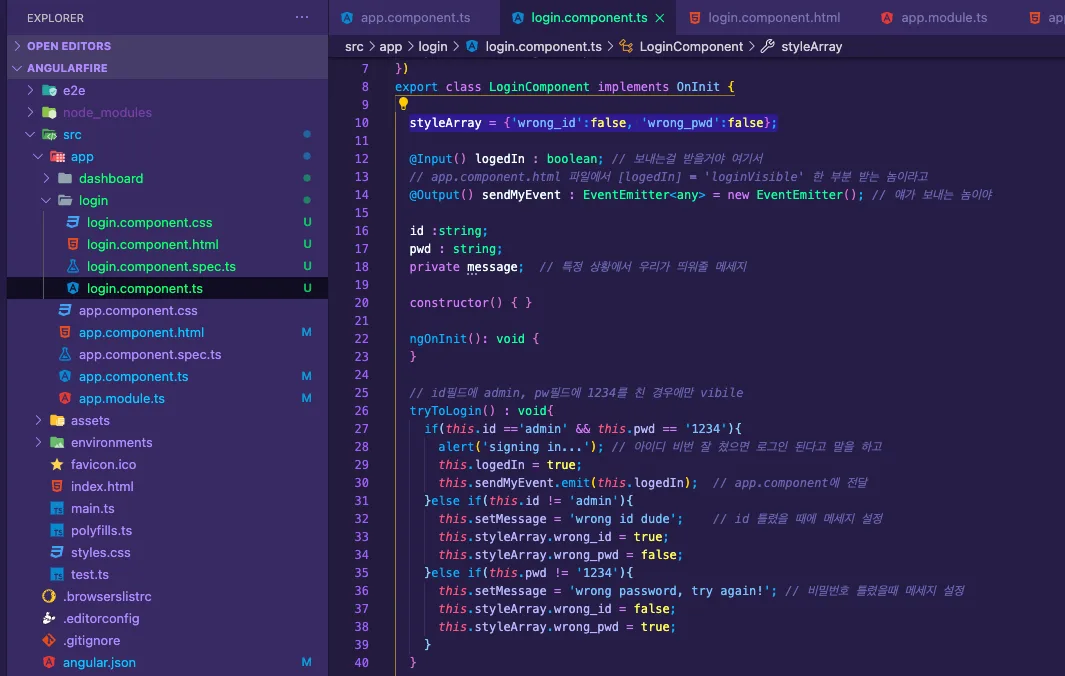Click the star icon of favicon.ico
Screen dimensions: 1065x676
(57, 465)
